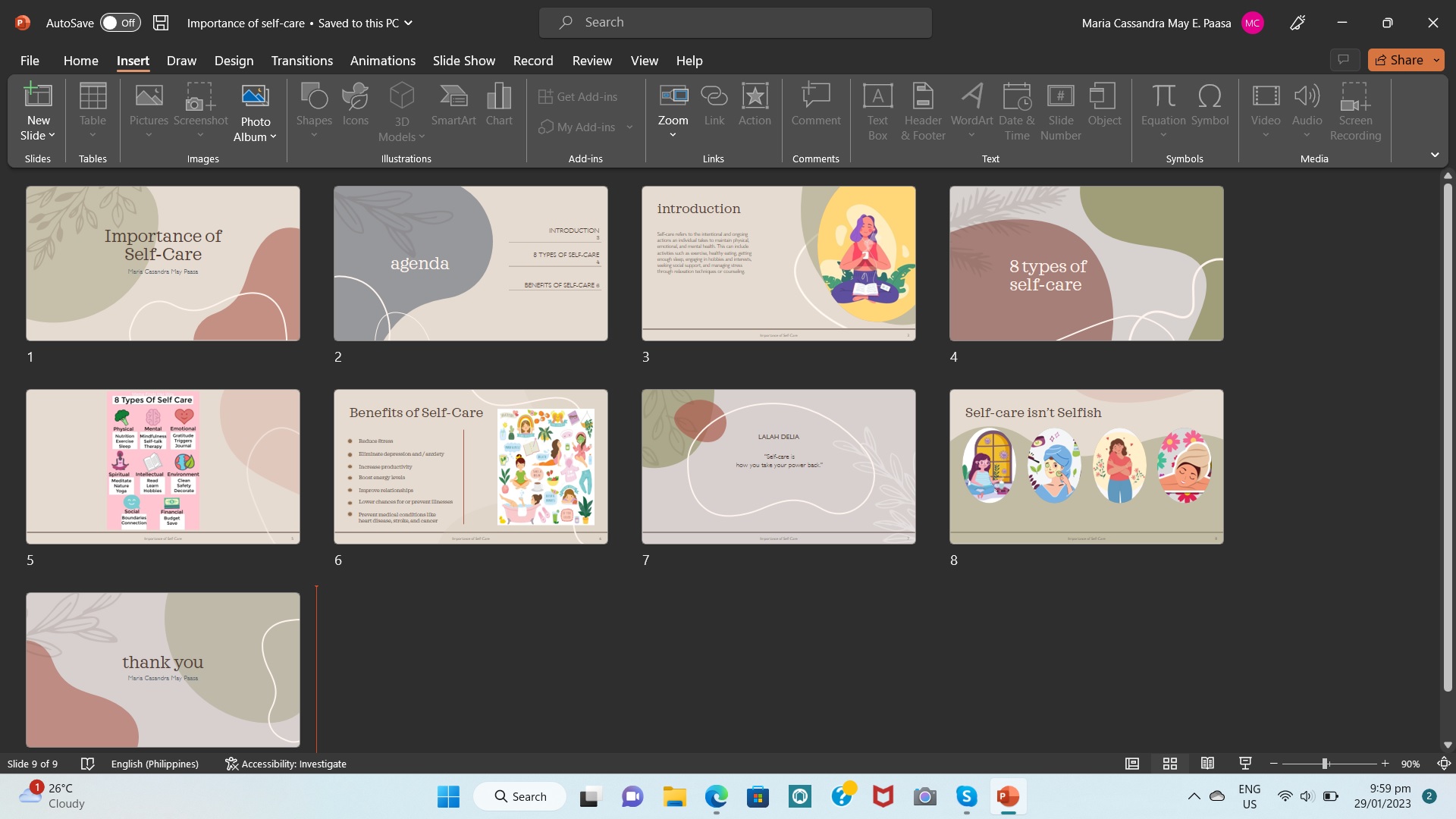The width and height of the screenshot is (1456, 819).
Task: Open the Share button dropdown arrow
Action: click(1436, 60)
